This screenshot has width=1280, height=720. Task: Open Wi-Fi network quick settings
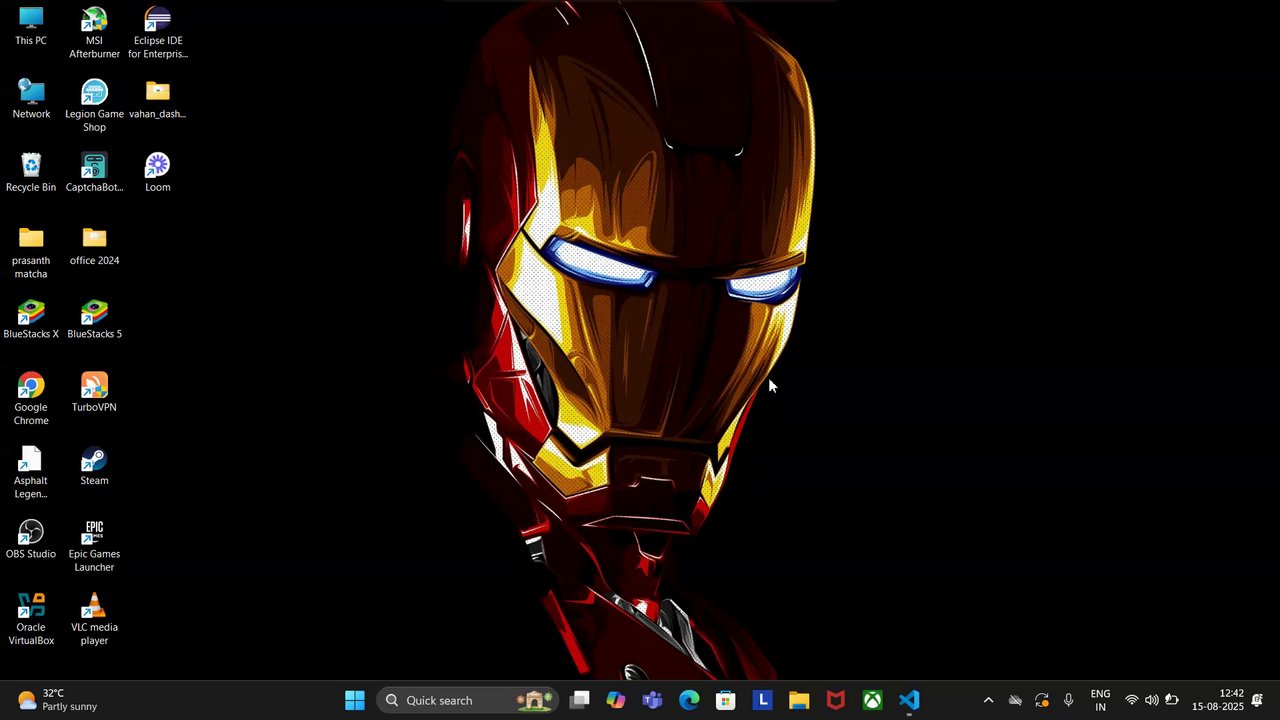point(1132,700)
